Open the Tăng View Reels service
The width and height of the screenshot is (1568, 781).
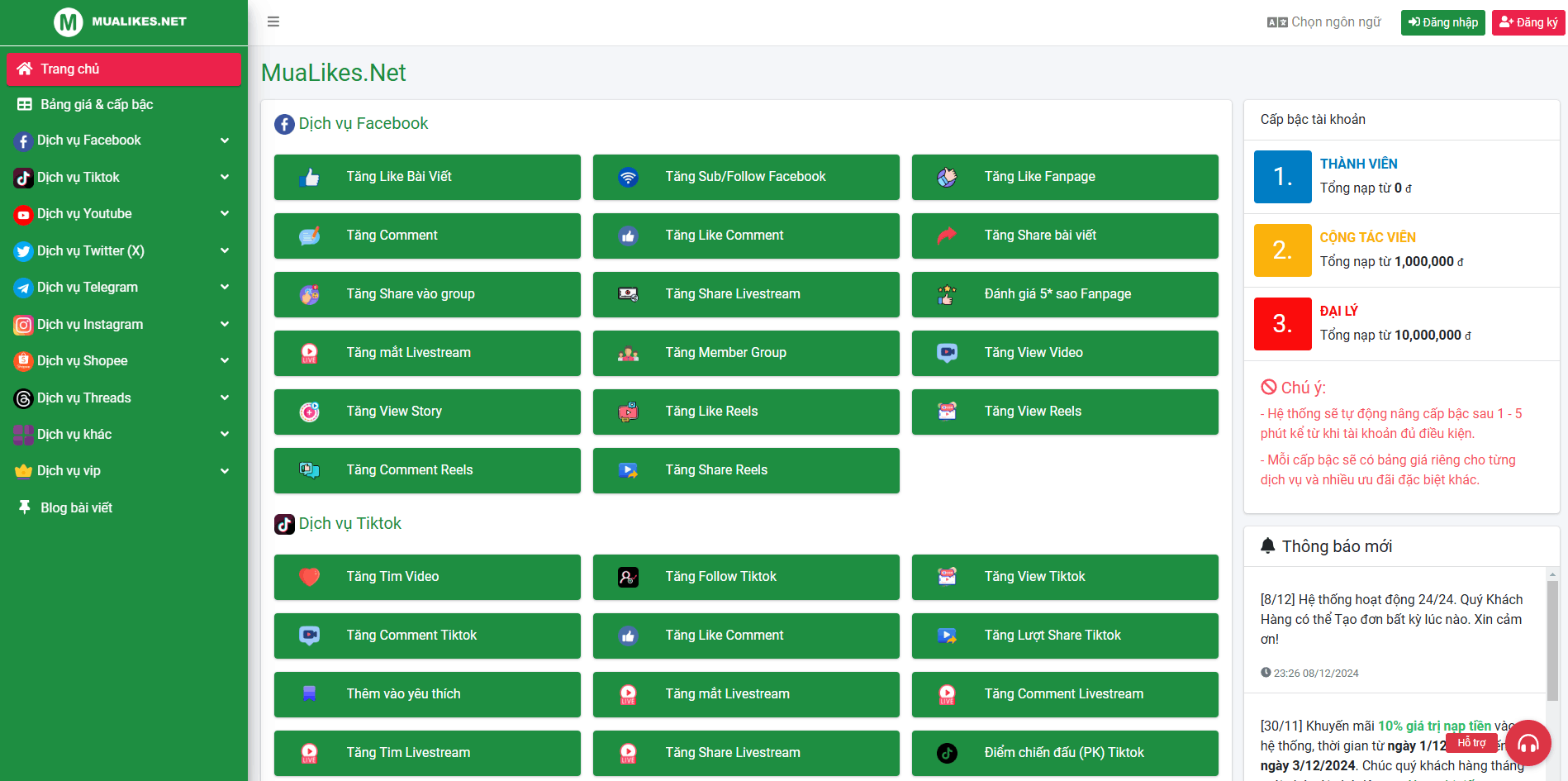click(x=1064, y=412)
